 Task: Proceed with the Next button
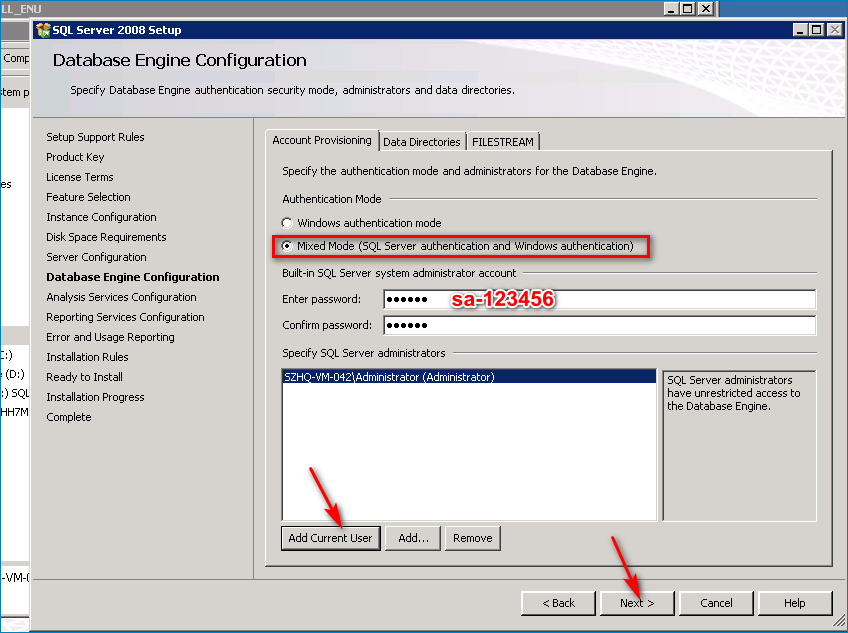coord(637,603)
